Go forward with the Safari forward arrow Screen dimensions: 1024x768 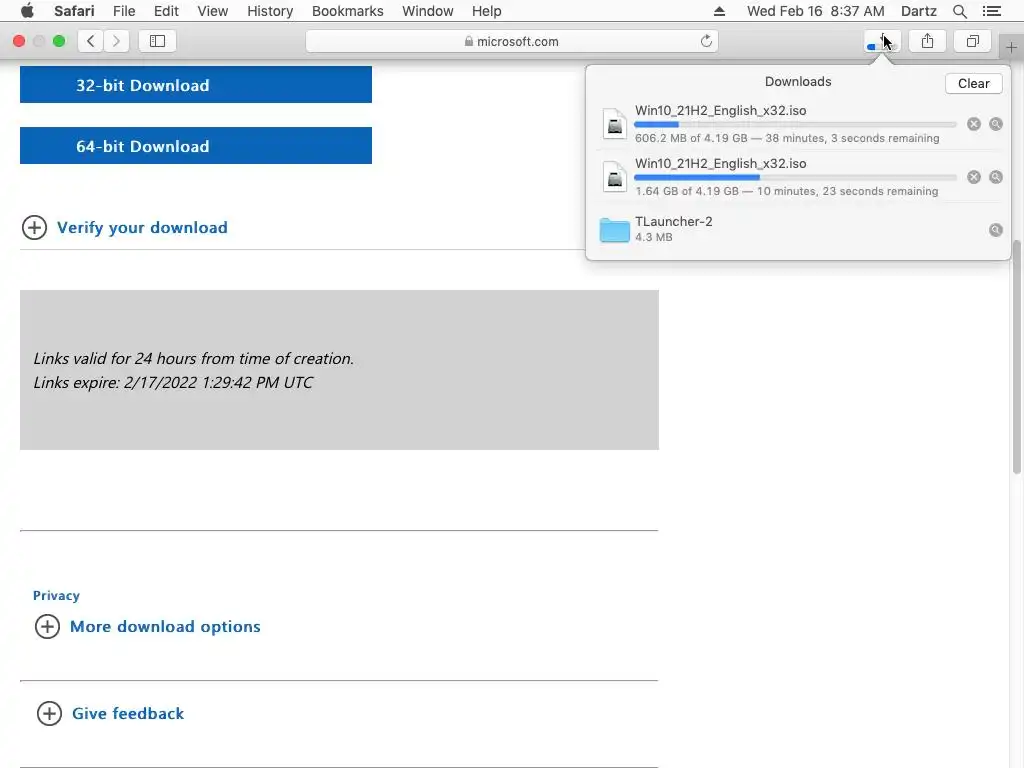[x=116, y=41]
